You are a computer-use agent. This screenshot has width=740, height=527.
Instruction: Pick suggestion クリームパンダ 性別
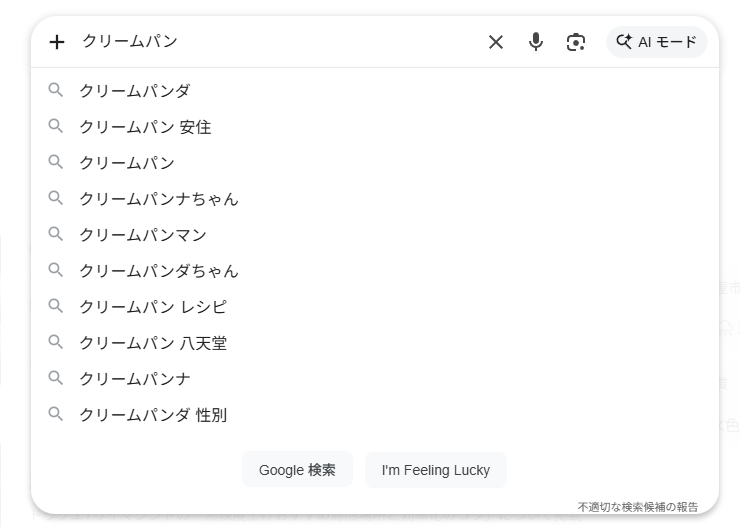pyautogui.click(x=153, y=415)
